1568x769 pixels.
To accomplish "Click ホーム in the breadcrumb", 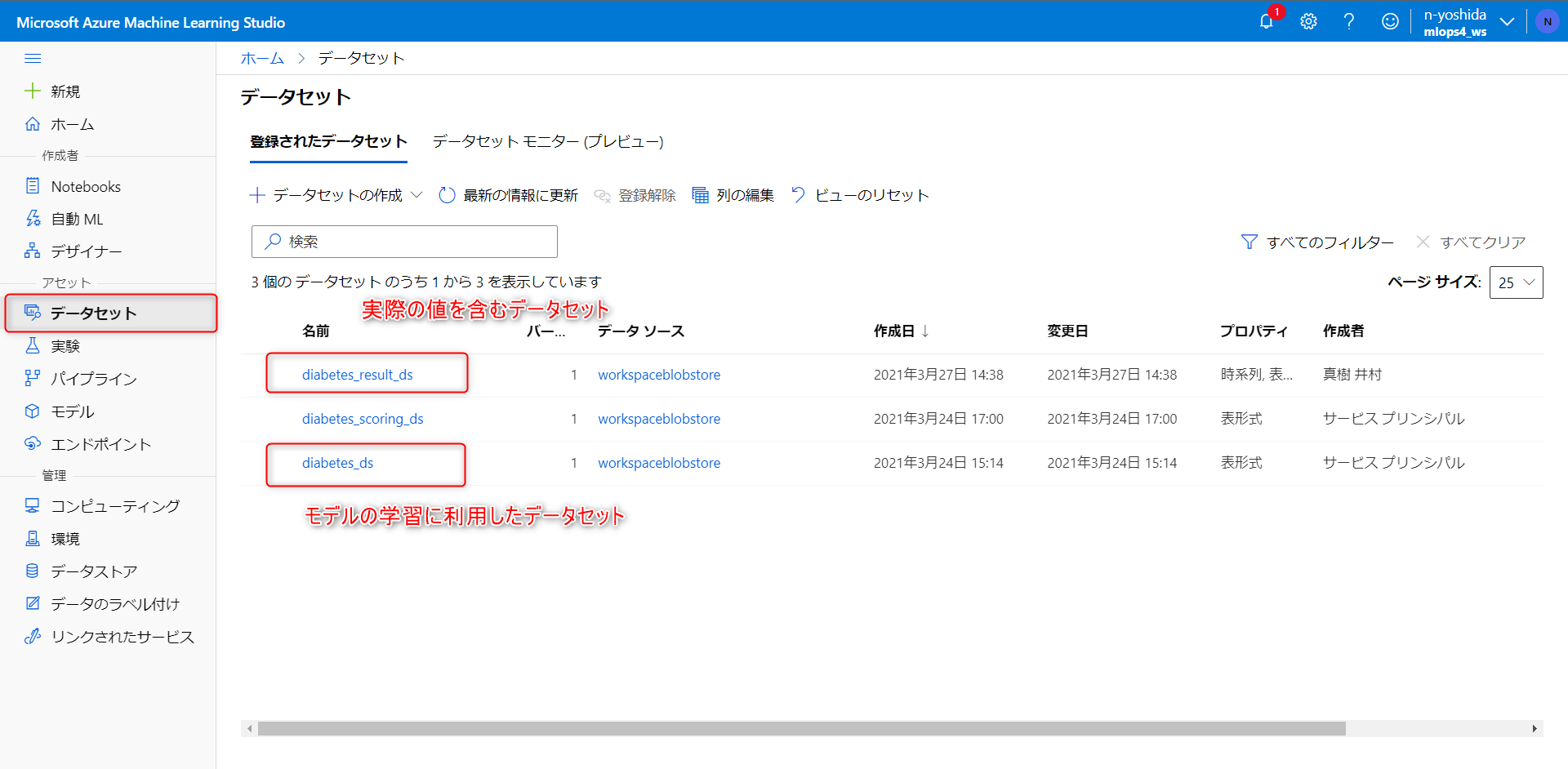I will pos(262,58).
